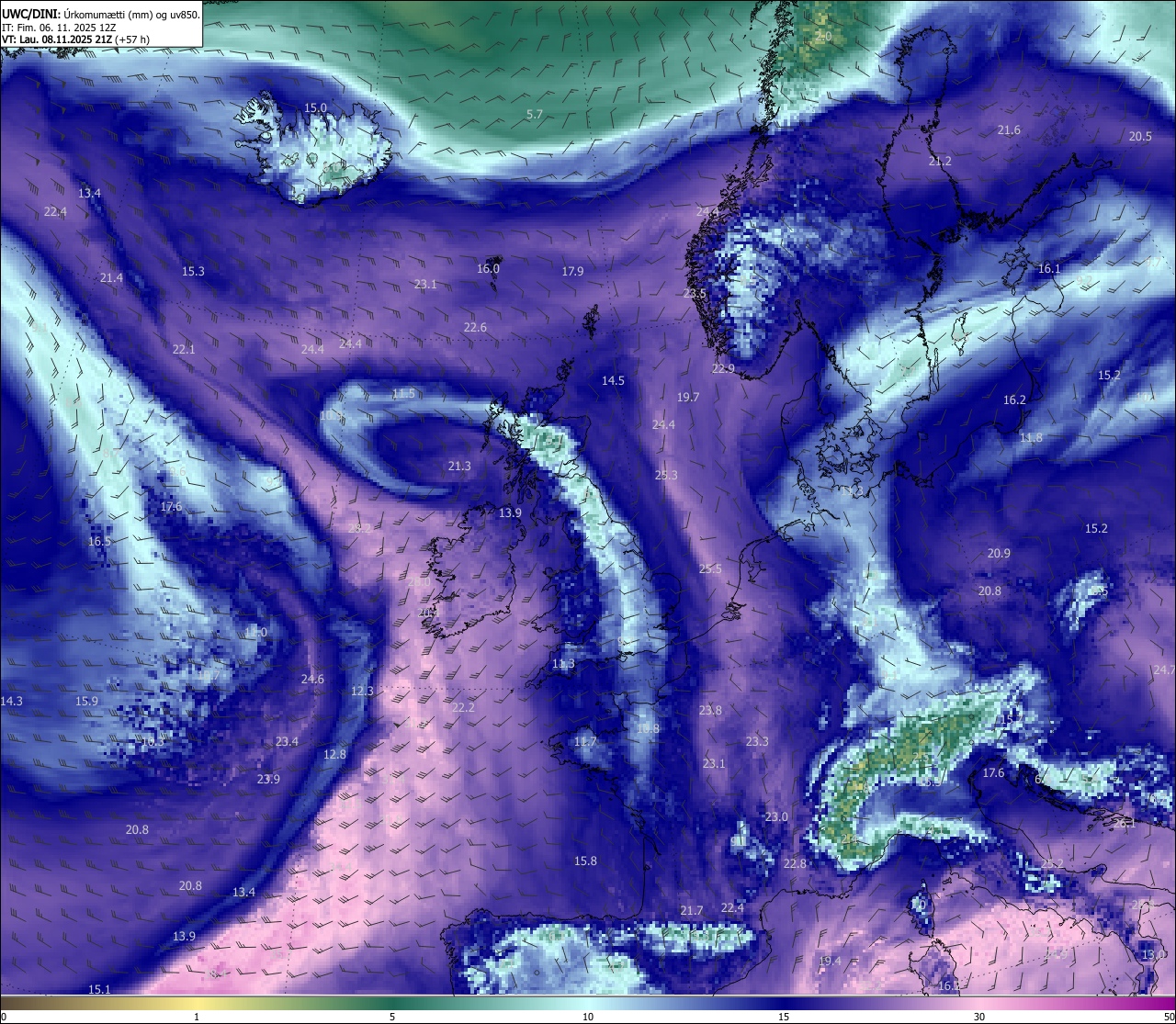Click the 15.8 value label
The height and width of the screenshot is (1024, 1176).
pyautogui.click(x=585, y=861)
